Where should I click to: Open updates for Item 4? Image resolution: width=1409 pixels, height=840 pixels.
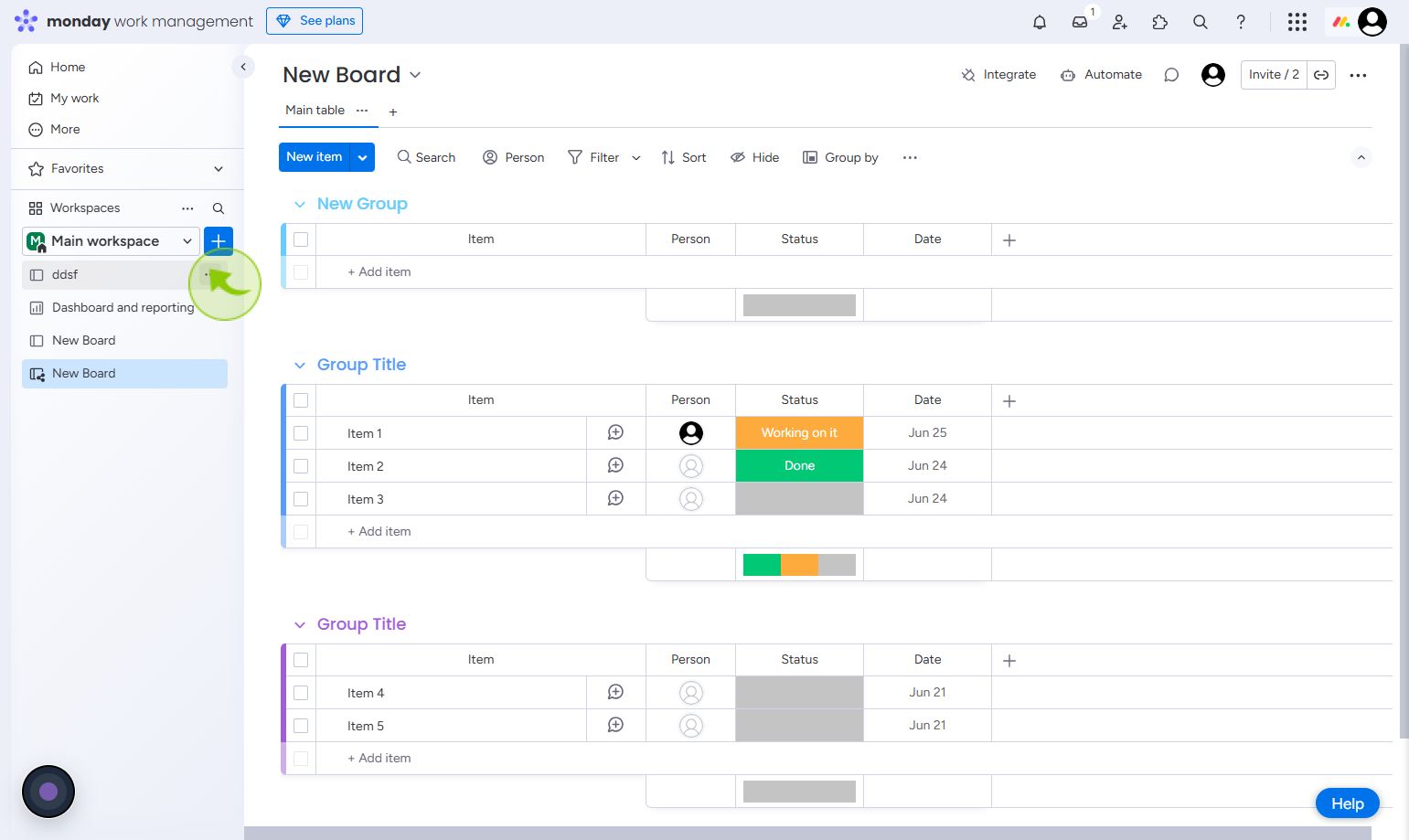[616, 692]
